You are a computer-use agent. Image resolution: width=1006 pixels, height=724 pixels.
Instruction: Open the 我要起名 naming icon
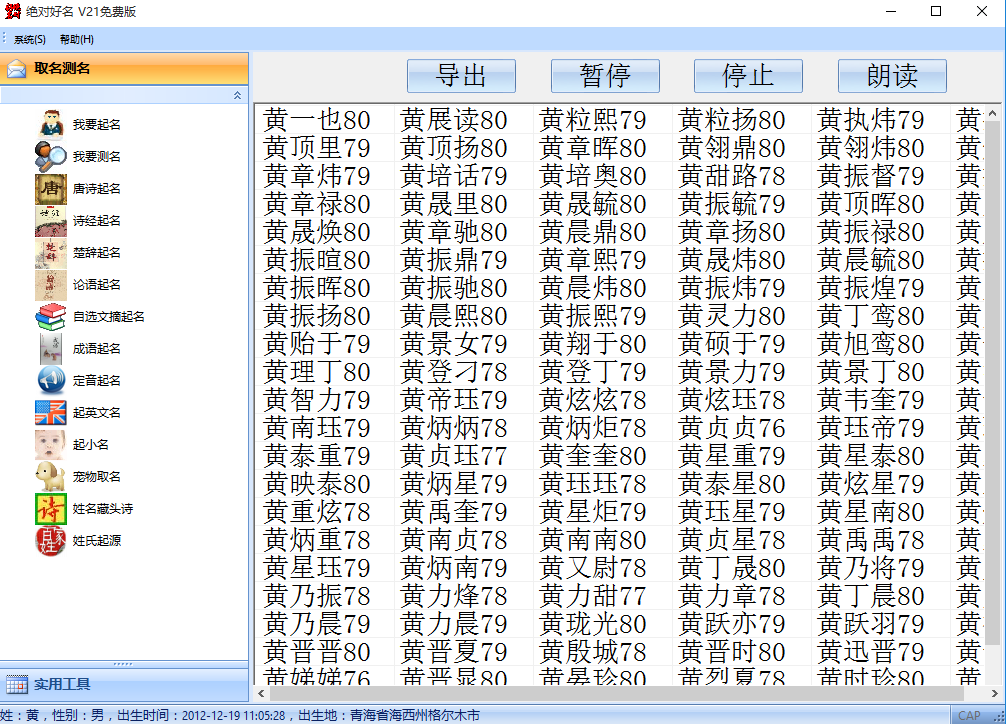pos(50,124)
